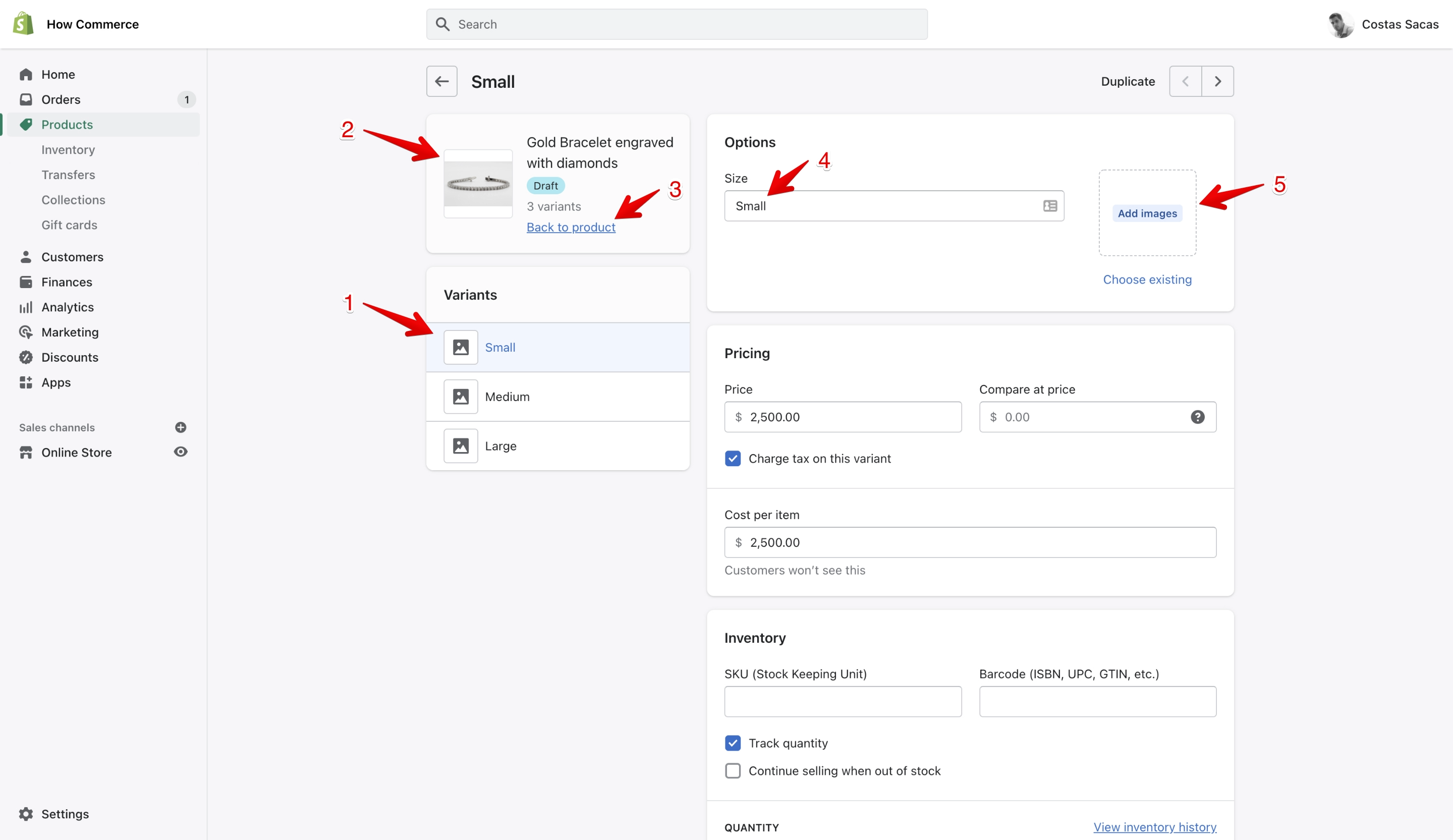This screenshot has width=1453, height=840.
Task: Open Gift cards under Products
Action: [x=69, y=225]
